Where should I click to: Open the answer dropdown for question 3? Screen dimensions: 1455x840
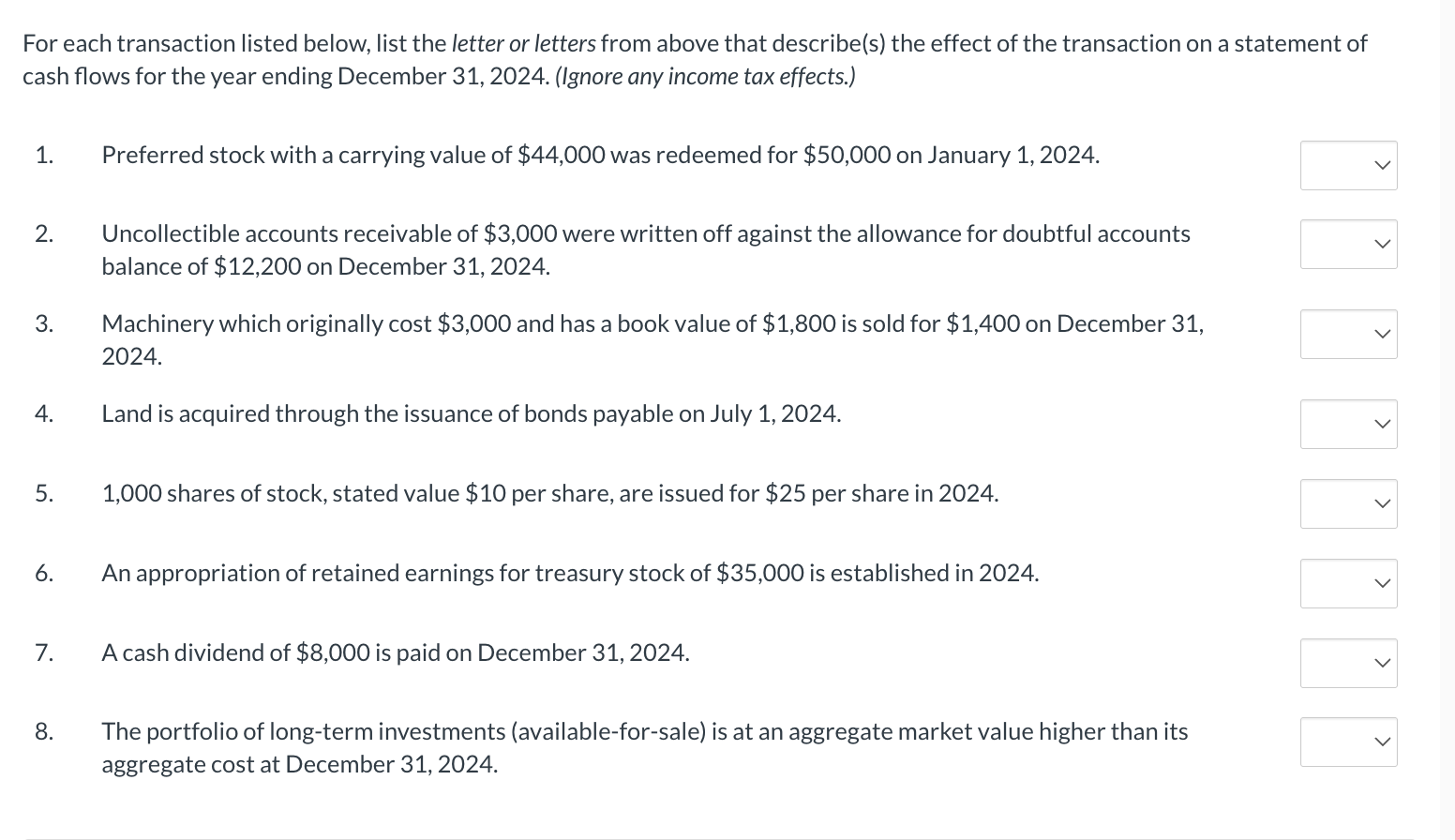(1348, 334)
